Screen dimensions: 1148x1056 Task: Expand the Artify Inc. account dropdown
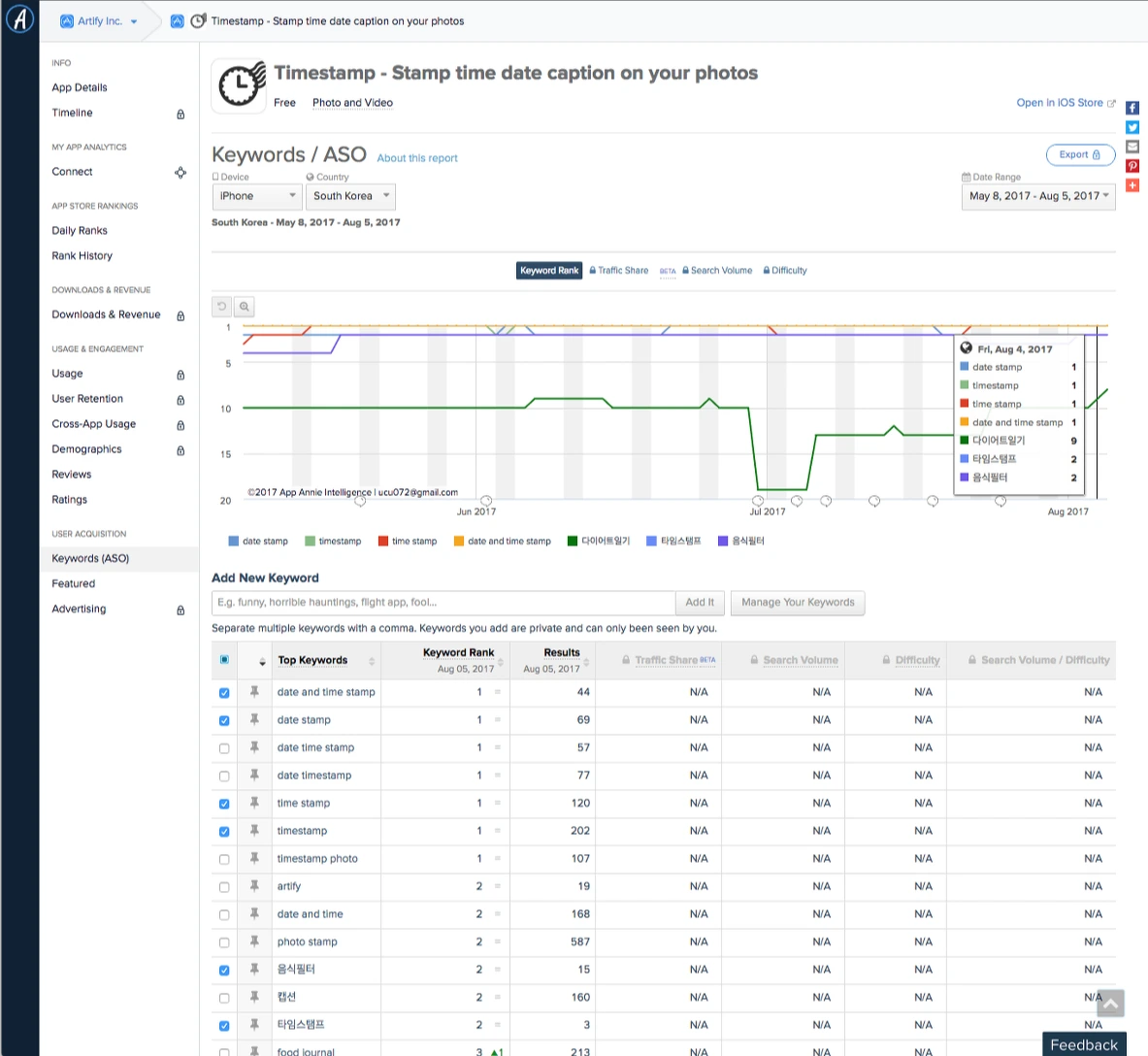coord(98,21)
